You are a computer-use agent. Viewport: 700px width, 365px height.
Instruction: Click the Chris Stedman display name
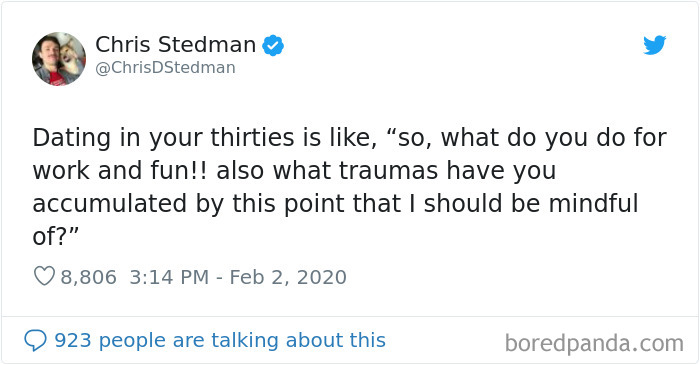click(175, 45)
